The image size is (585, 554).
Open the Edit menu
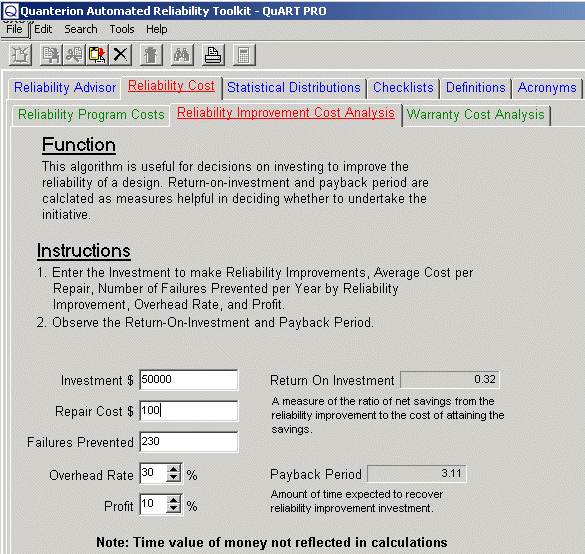click(43, 29)
